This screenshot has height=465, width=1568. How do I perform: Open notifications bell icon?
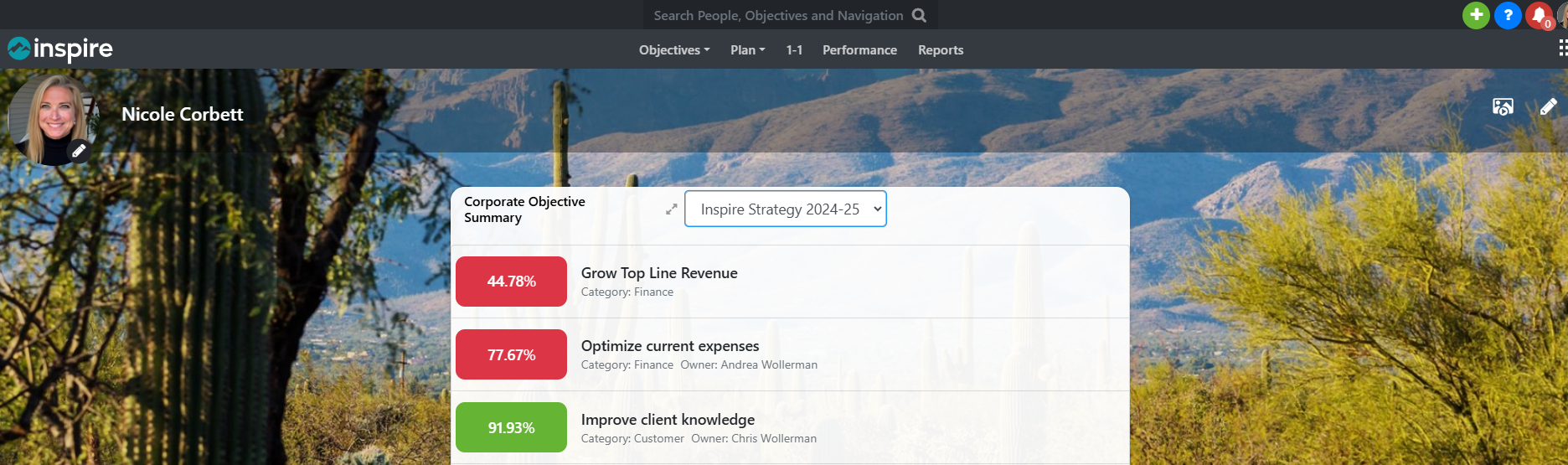pos(1539,15)
